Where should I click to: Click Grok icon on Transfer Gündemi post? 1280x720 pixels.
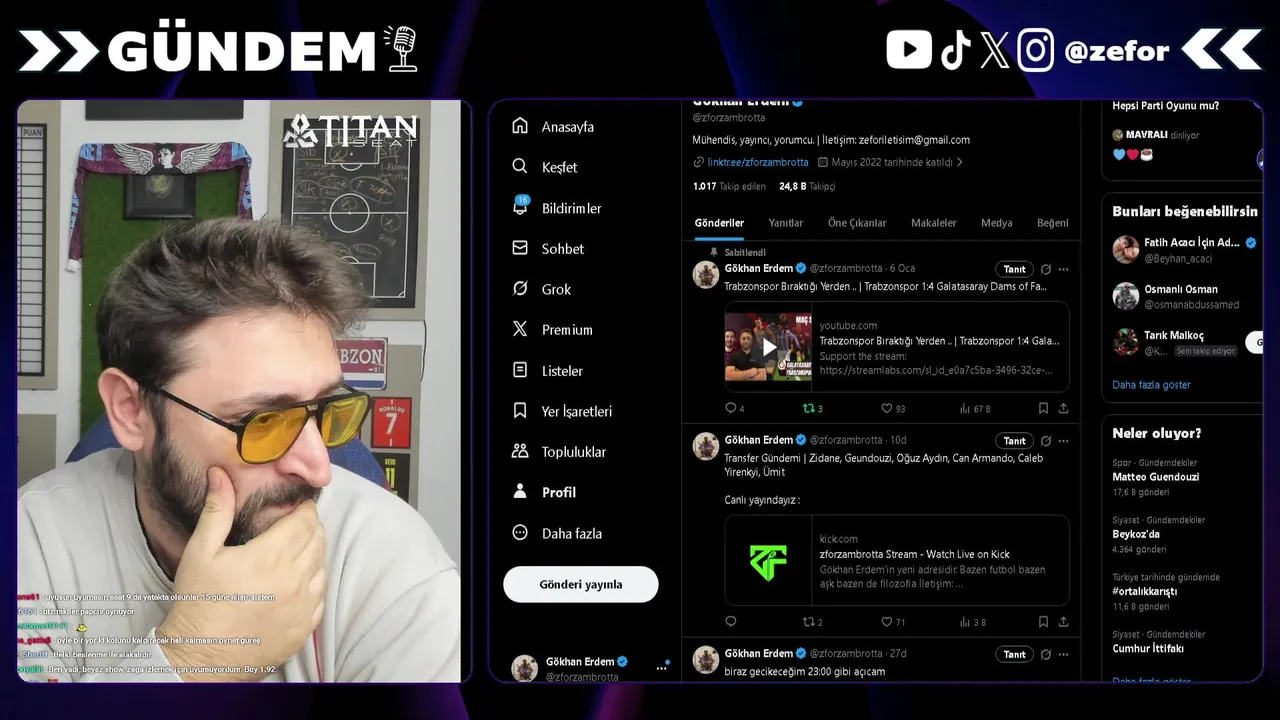click(x=1046, y=441)
